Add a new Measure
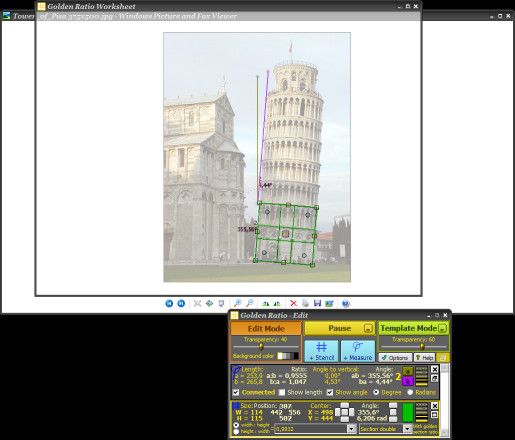 click(358, 351)
